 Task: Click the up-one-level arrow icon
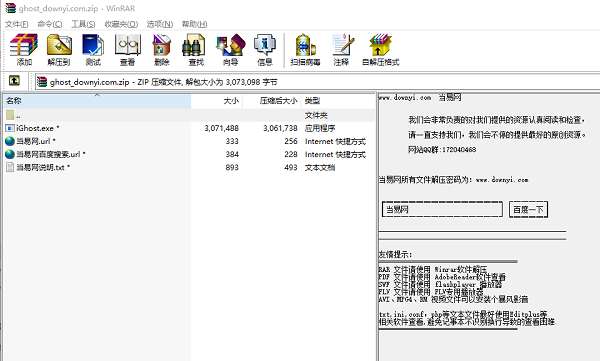pos(14,81)
